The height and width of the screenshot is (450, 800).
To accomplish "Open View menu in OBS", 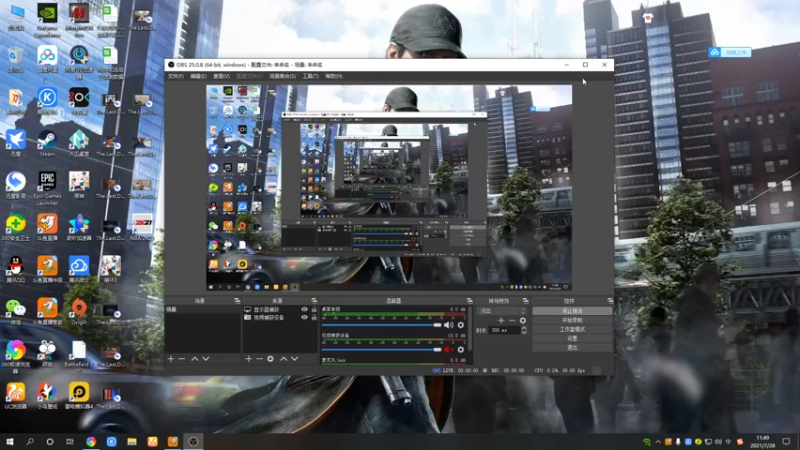I will 221,76.
